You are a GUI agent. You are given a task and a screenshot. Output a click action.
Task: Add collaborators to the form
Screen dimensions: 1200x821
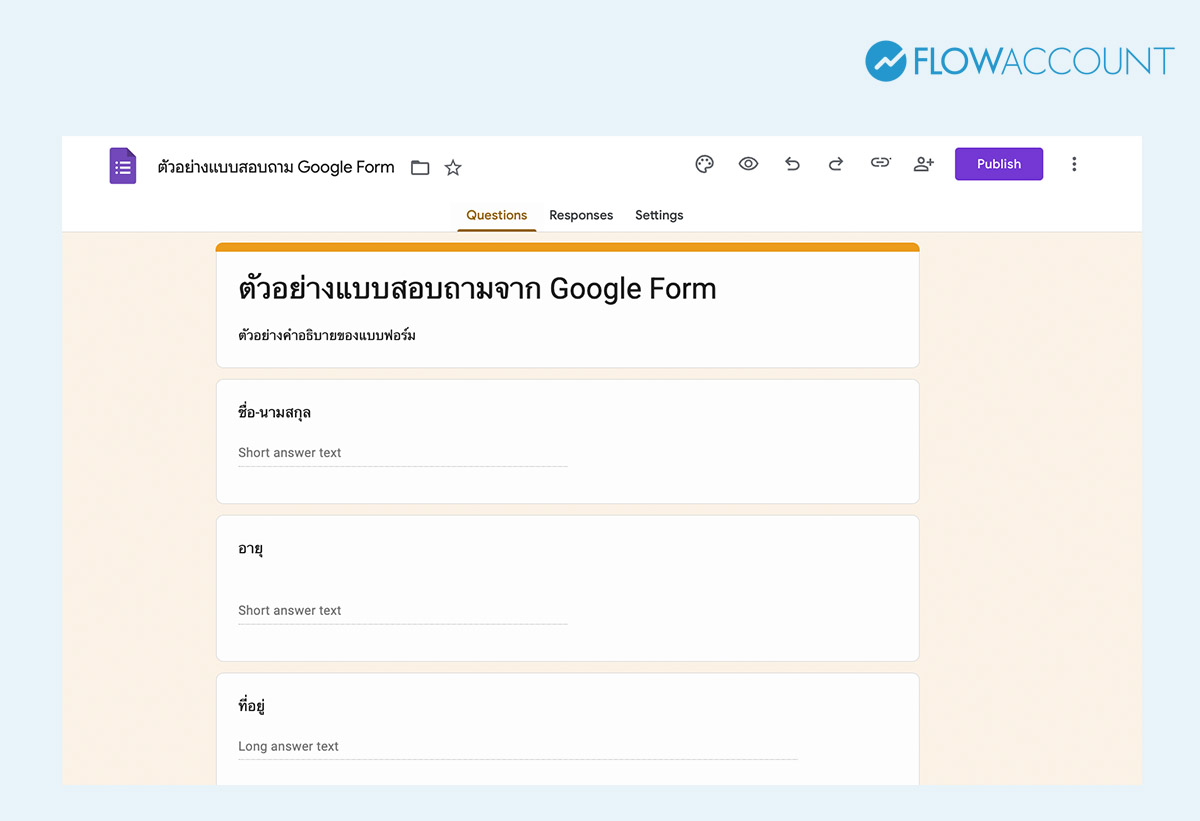(x=923, y=163)
